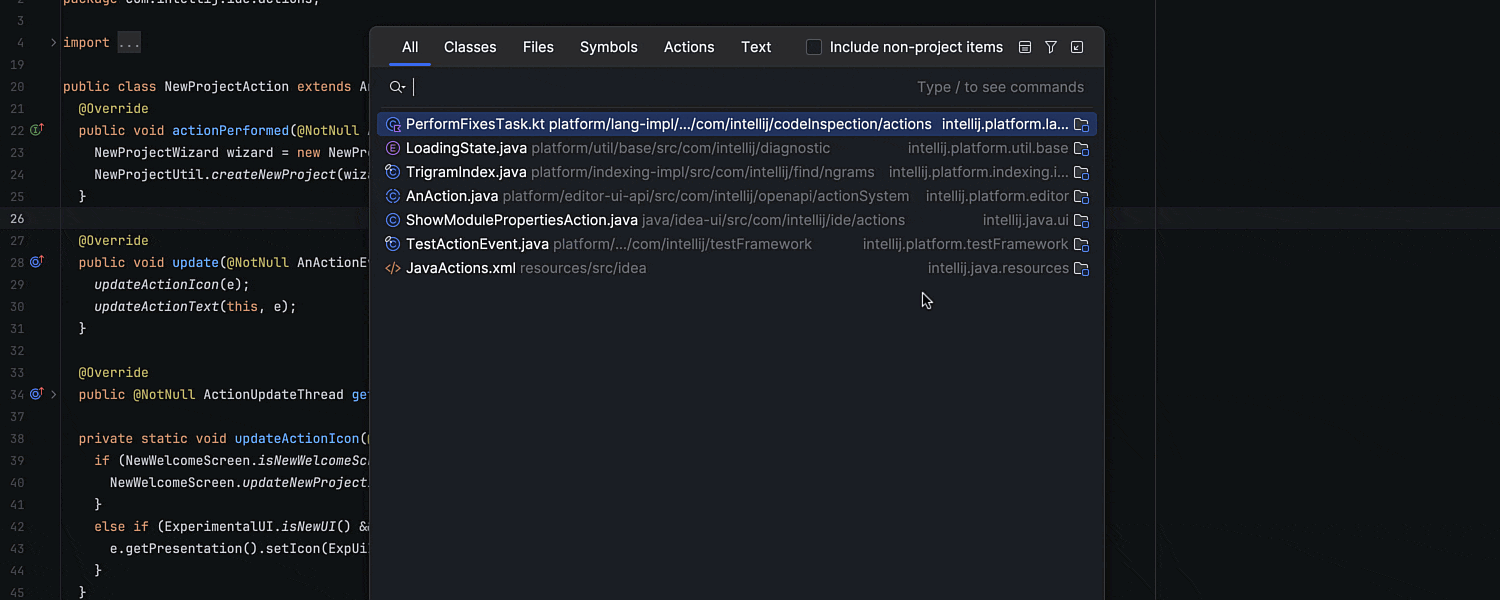Image resolution: width=1500 pixels, height=600 pixels.
Task: Click the Kotlin class icon beside PerformFixesTask.kt
Action: pos(392,124)
